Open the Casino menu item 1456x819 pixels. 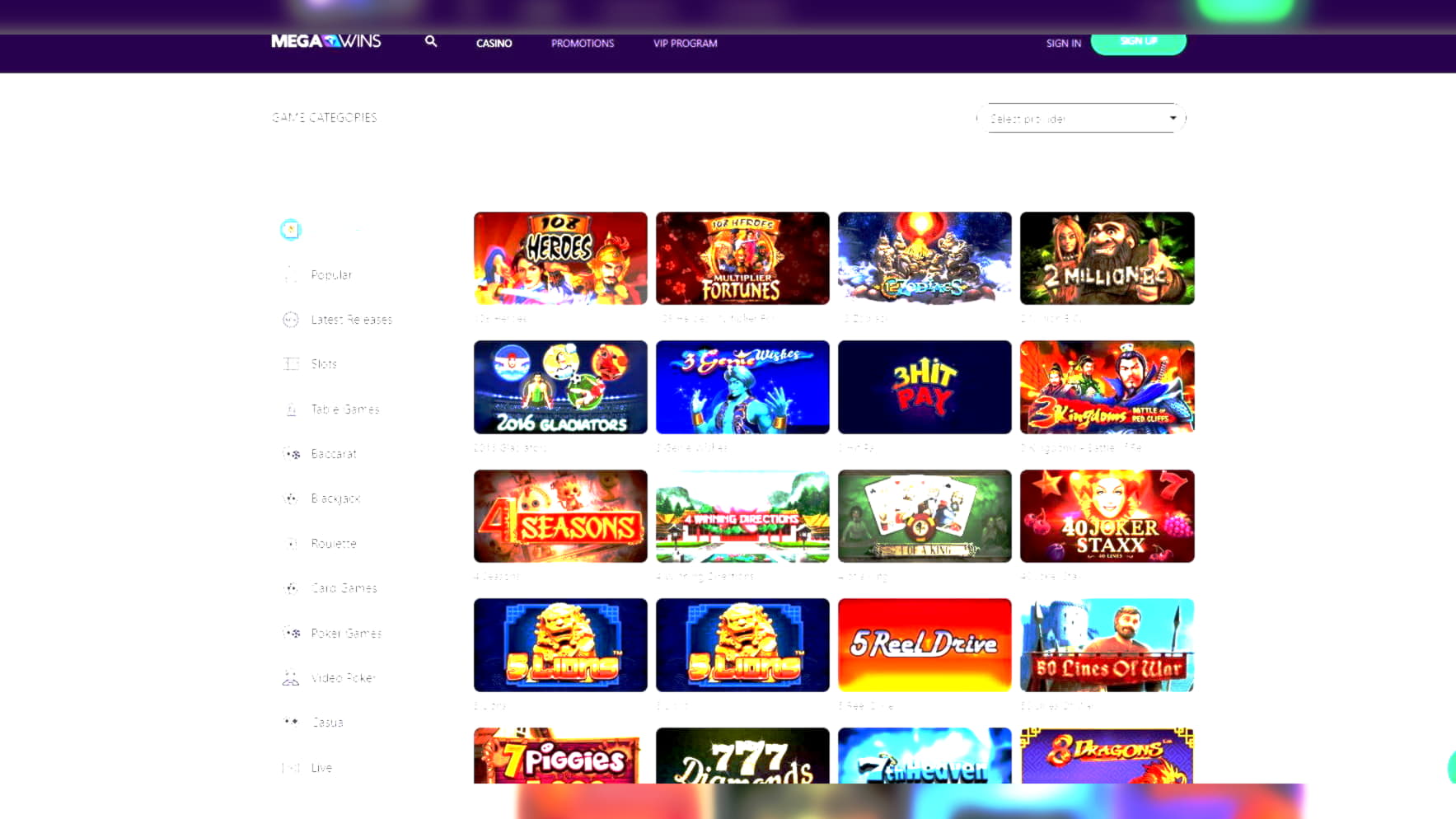click(494, 43)
